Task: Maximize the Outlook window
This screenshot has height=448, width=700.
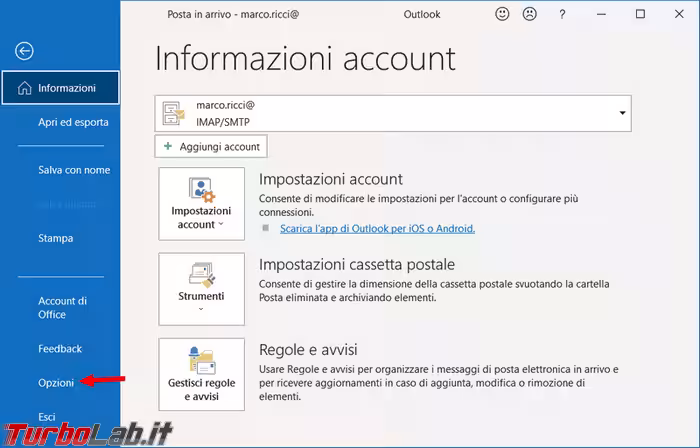Action: click(640, 14)
